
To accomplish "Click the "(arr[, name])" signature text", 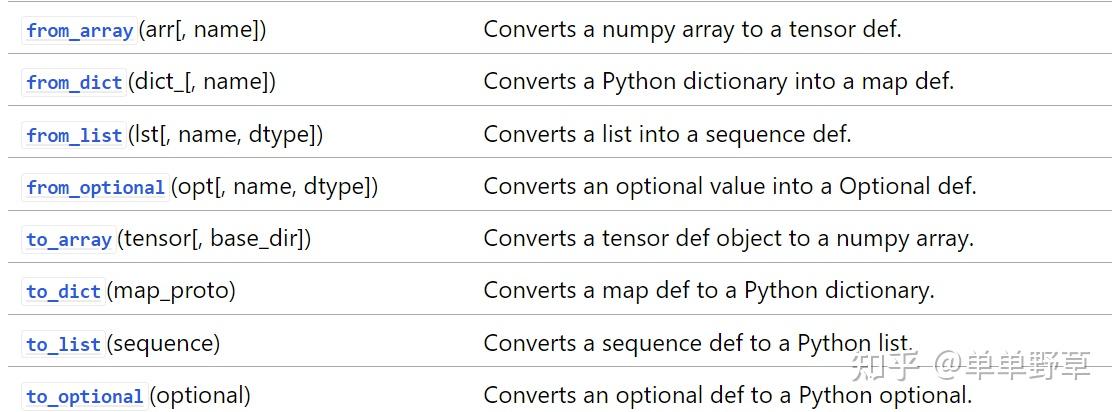I will (203, 30).
